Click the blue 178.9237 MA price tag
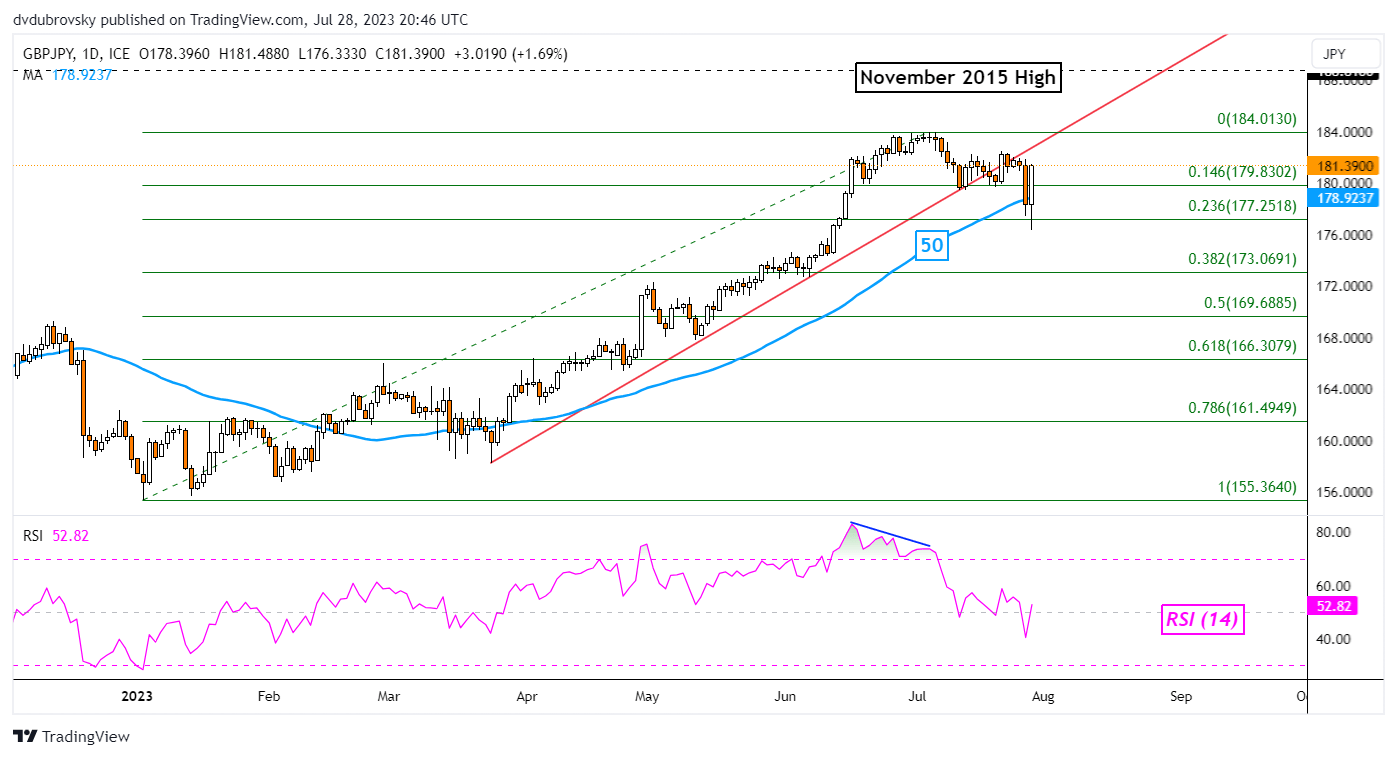The height and width of the screenshot is (758, 1397). [x=1345, y=198]
